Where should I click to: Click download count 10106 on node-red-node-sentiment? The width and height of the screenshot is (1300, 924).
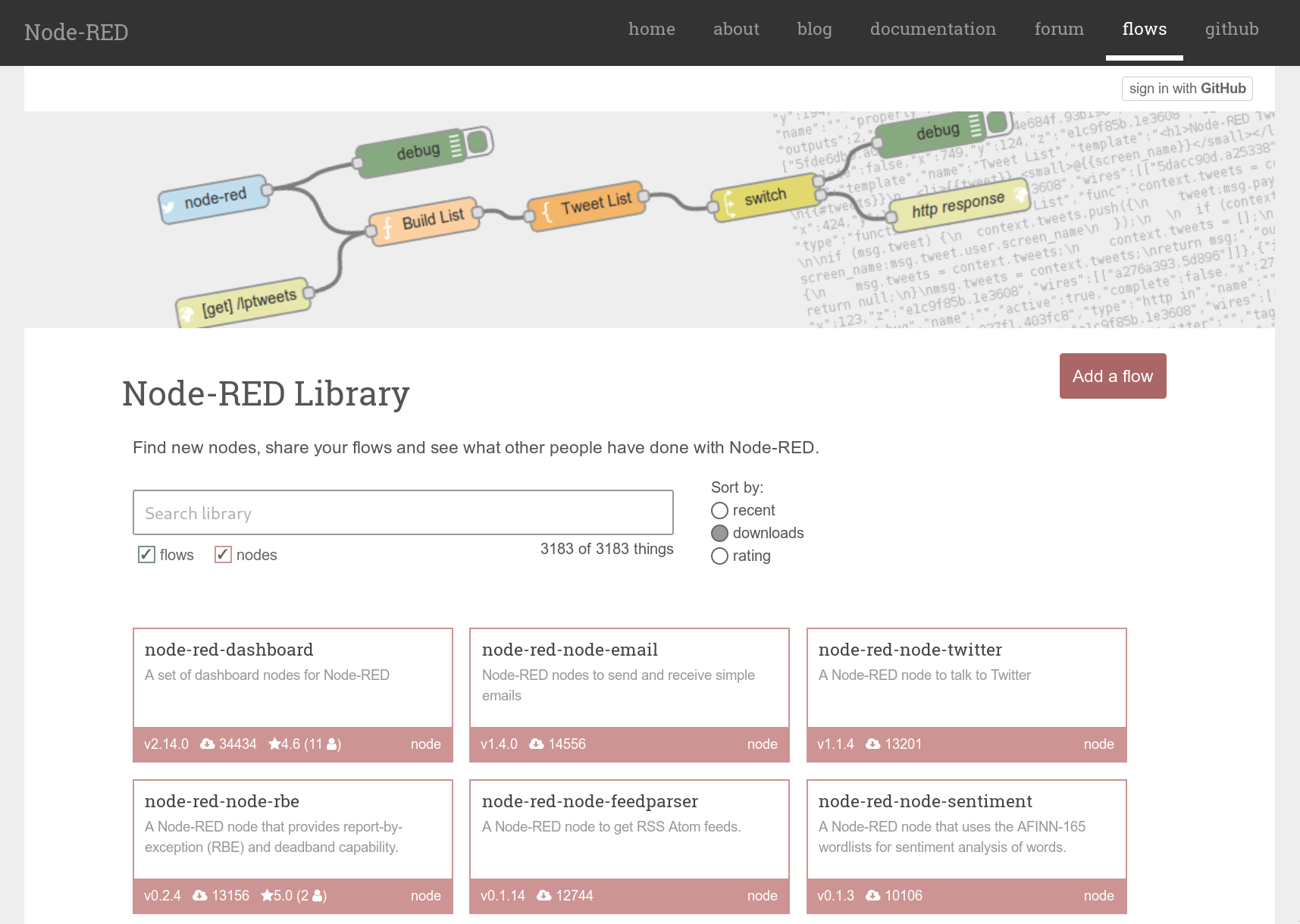click(x=904, y=896)
